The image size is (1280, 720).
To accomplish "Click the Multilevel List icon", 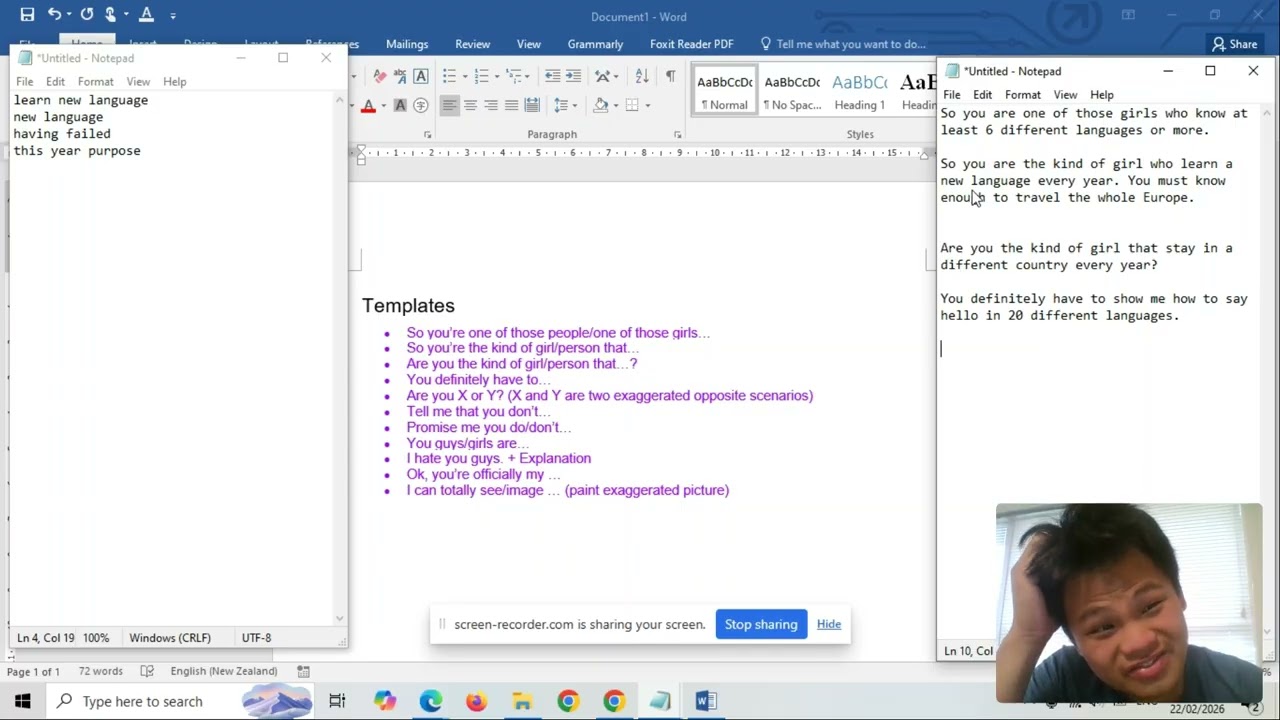I will click(515, 76).
